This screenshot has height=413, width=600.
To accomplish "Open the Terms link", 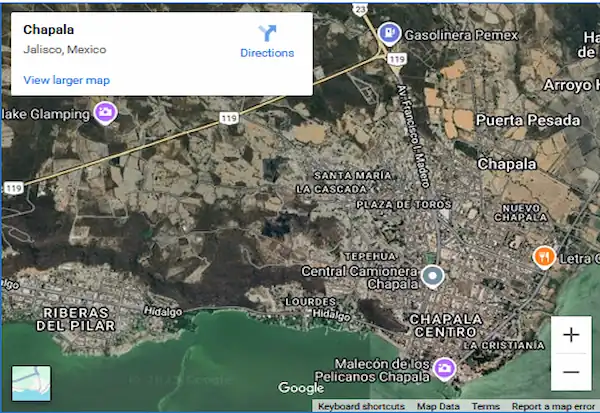I will click(486, 406).
